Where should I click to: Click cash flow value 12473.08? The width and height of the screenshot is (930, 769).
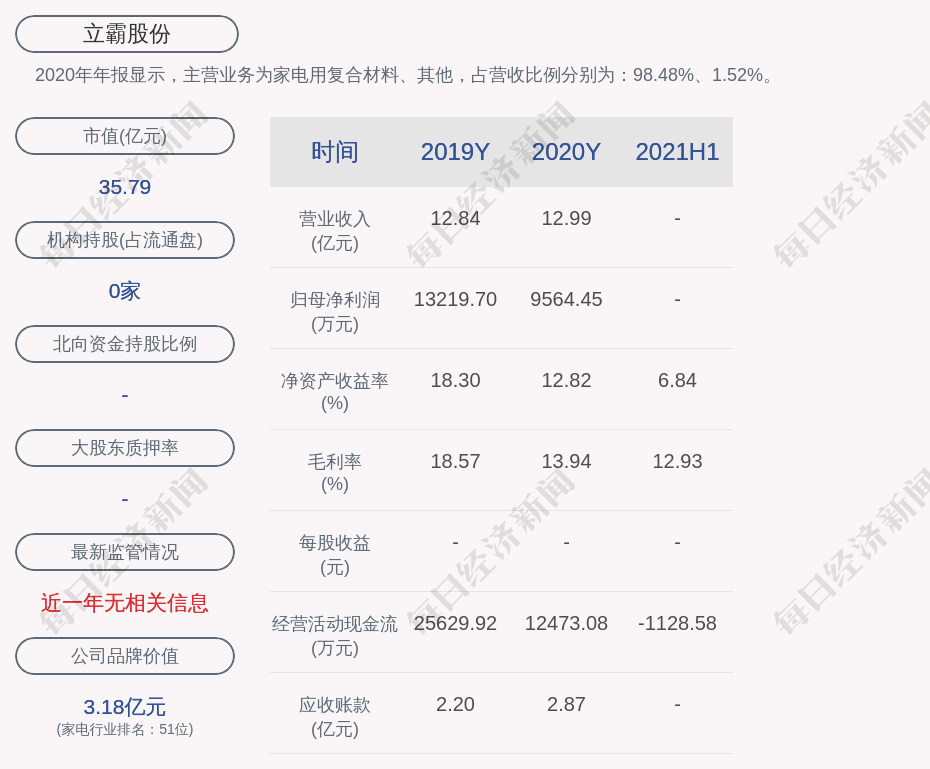coord(566,623)
